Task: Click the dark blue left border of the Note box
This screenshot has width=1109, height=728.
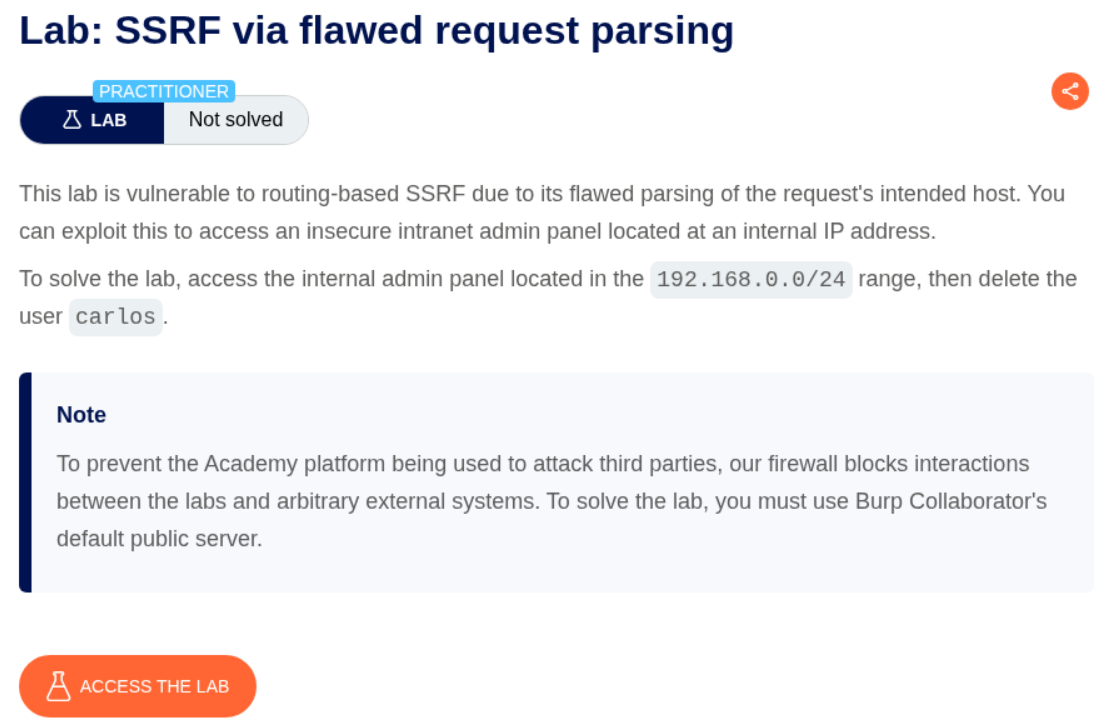Action: (x=25, y=482)
